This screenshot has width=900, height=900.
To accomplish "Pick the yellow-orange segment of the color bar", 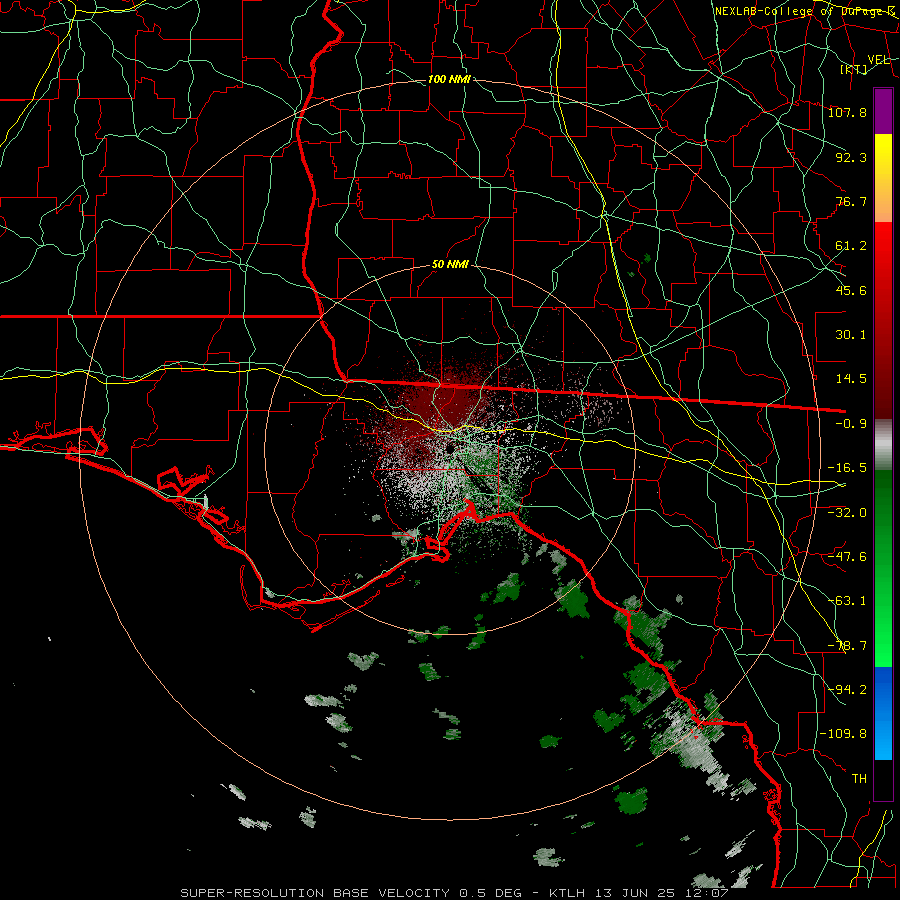I will 883,178.
